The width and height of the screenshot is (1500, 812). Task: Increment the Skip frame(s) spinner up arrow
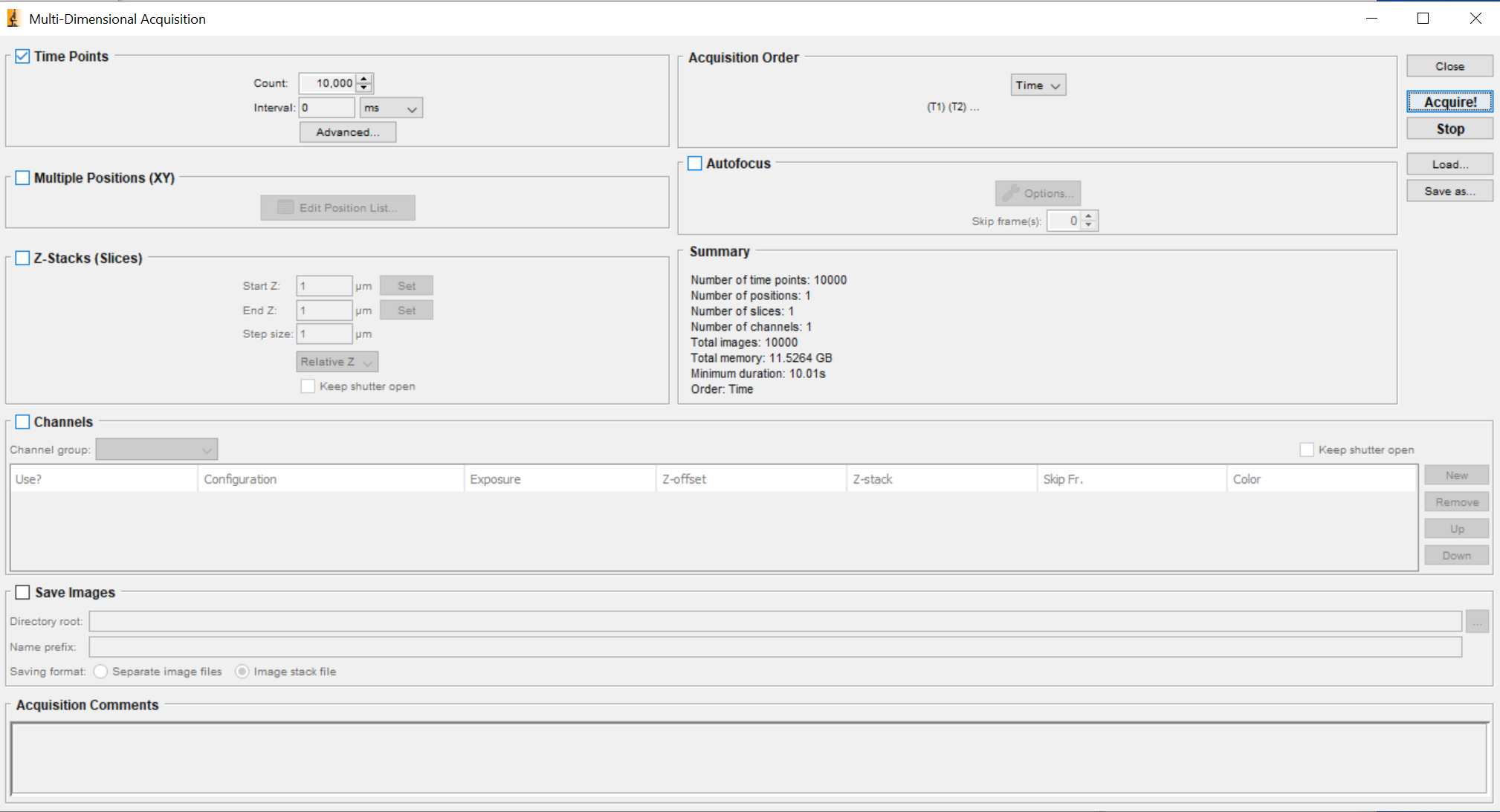1089,216
